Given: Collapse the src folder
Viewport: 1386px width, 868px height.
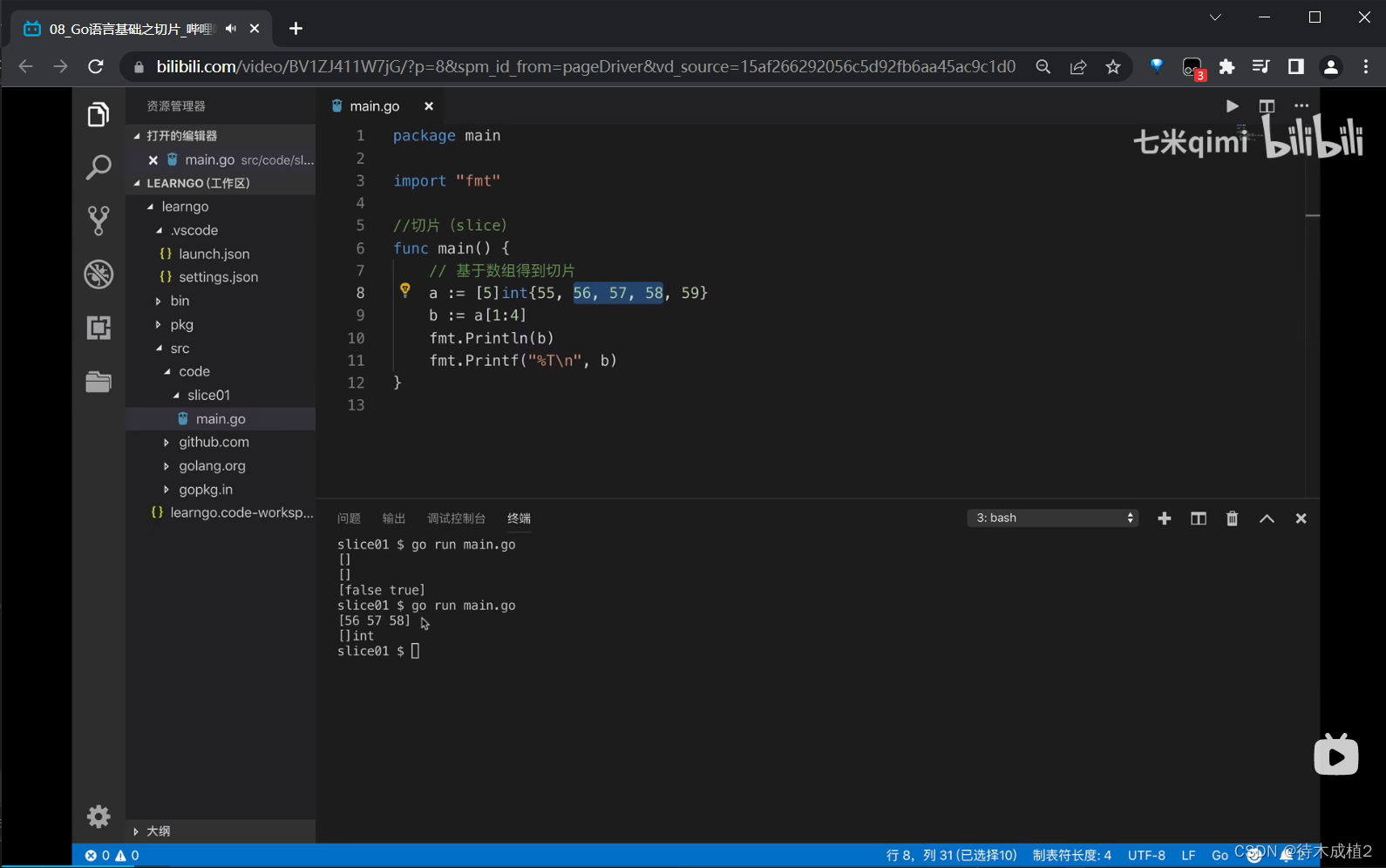Looking at the screenshot, I should 159,348.
